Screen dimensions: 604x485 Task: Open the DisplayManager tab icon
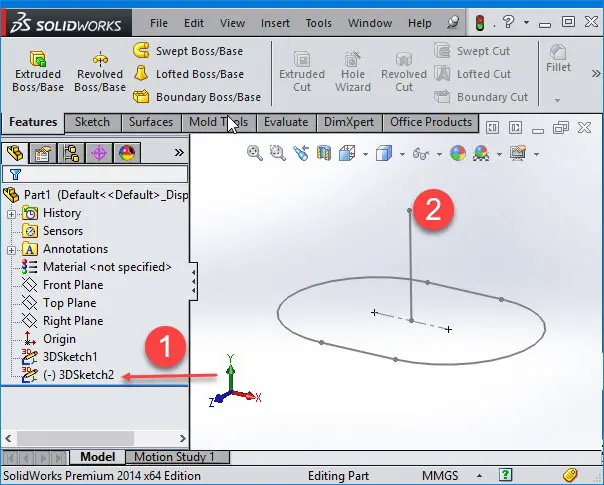[127, 153]
